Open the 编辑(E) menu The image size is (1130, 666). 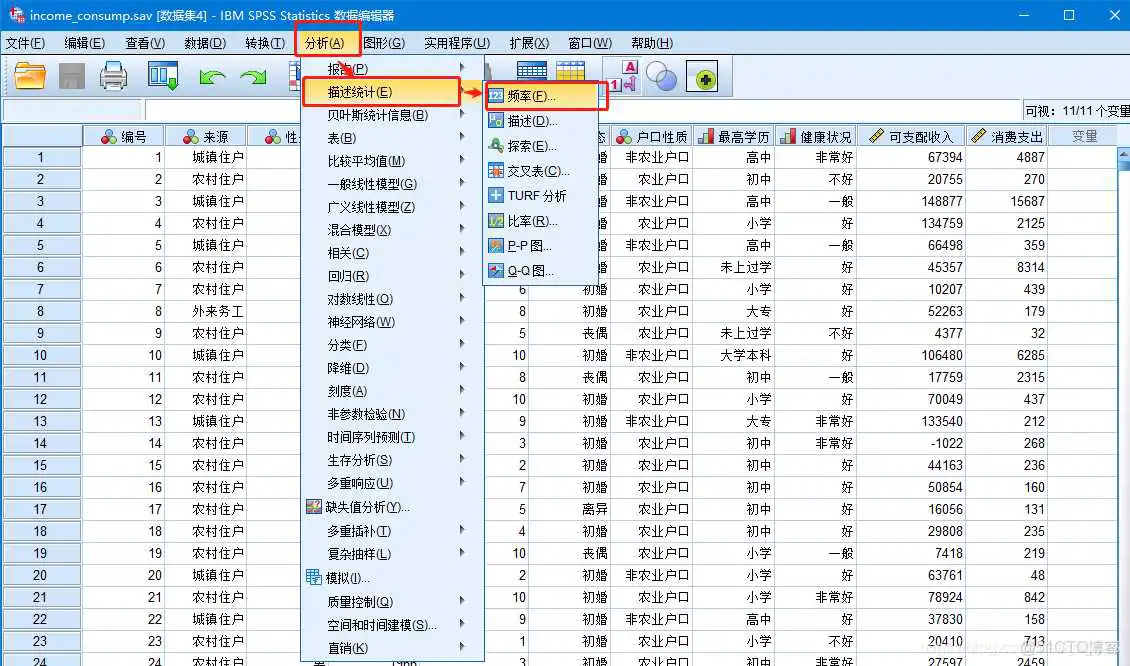[x=84, y=43]
